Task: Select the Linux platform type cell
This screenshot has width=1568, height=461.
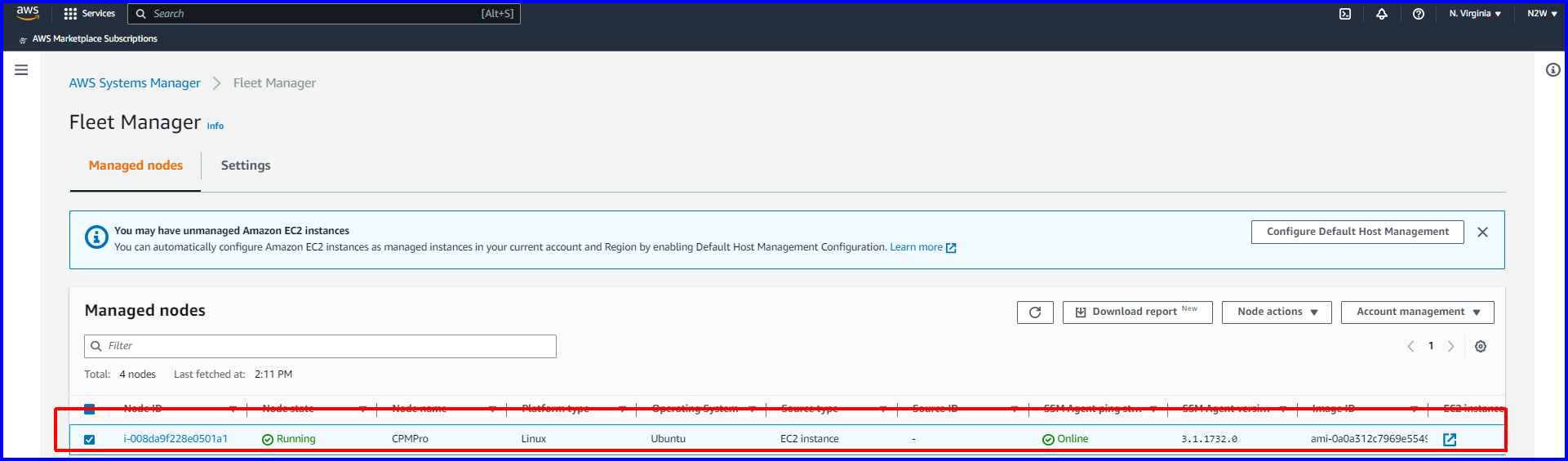Action: [534, 439]
